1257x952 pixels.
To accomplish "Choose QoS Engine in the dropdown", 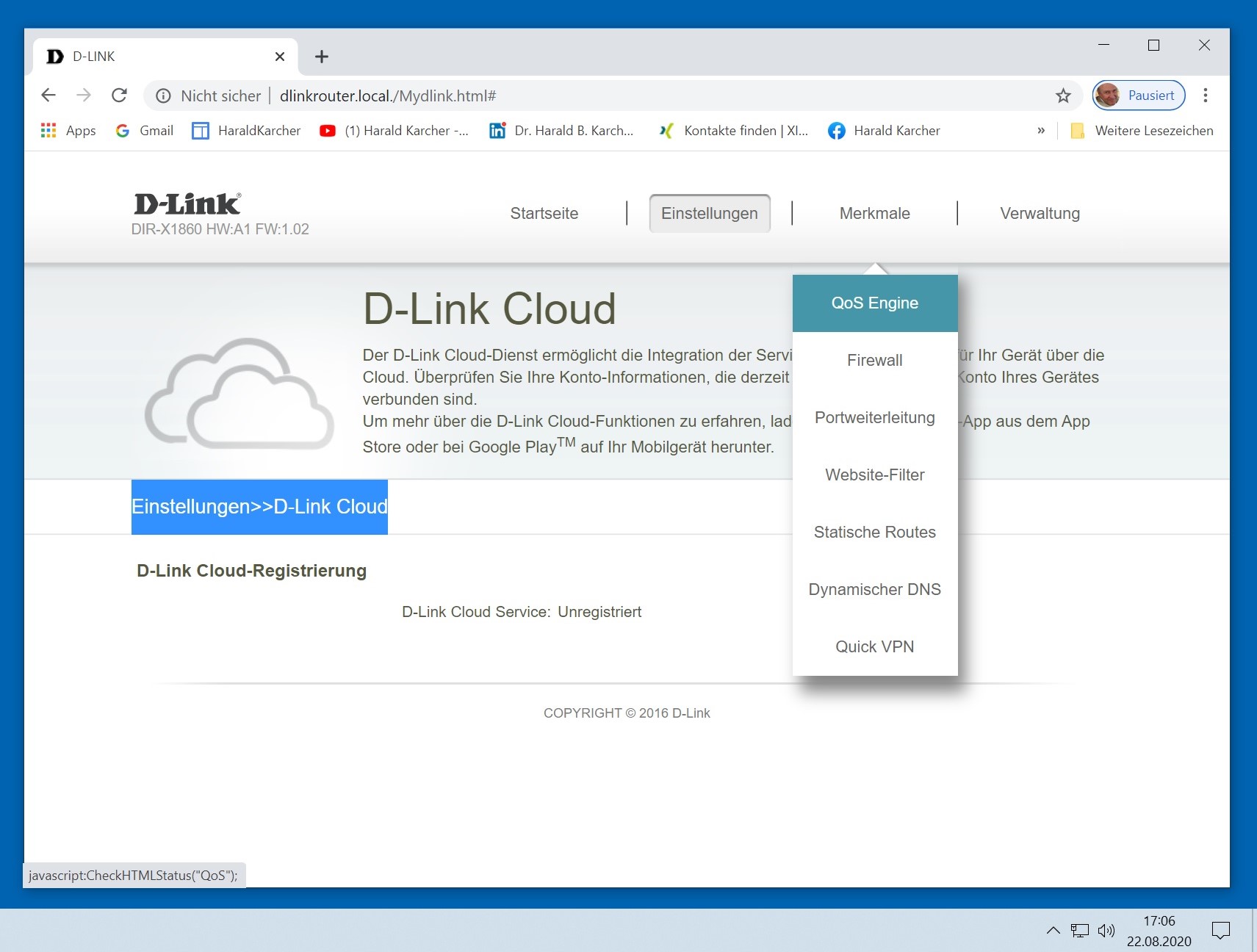I will tap(874, 303).
